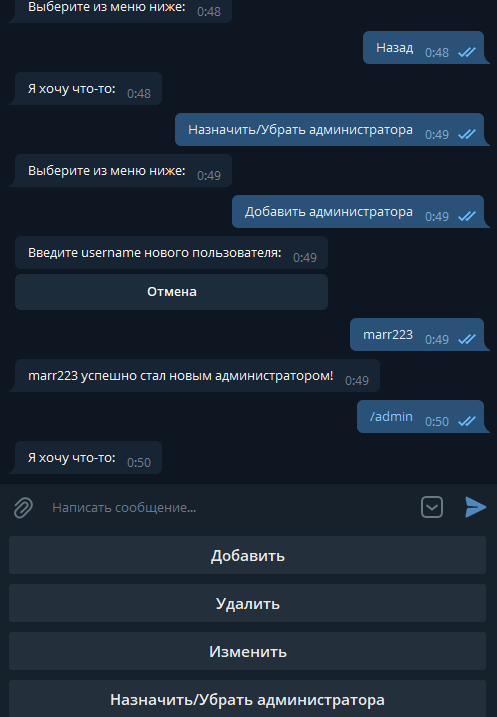This screenshot has width=497, height=717.
Task: Click the Удалить keyboard button
Action: tap(247, 603)
